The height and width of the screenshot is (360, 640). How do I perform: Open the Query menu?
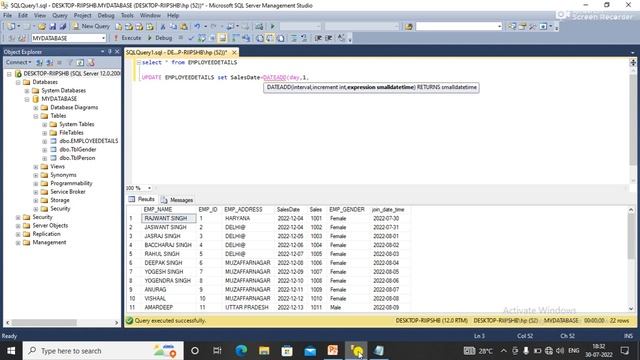coord(60,16)
